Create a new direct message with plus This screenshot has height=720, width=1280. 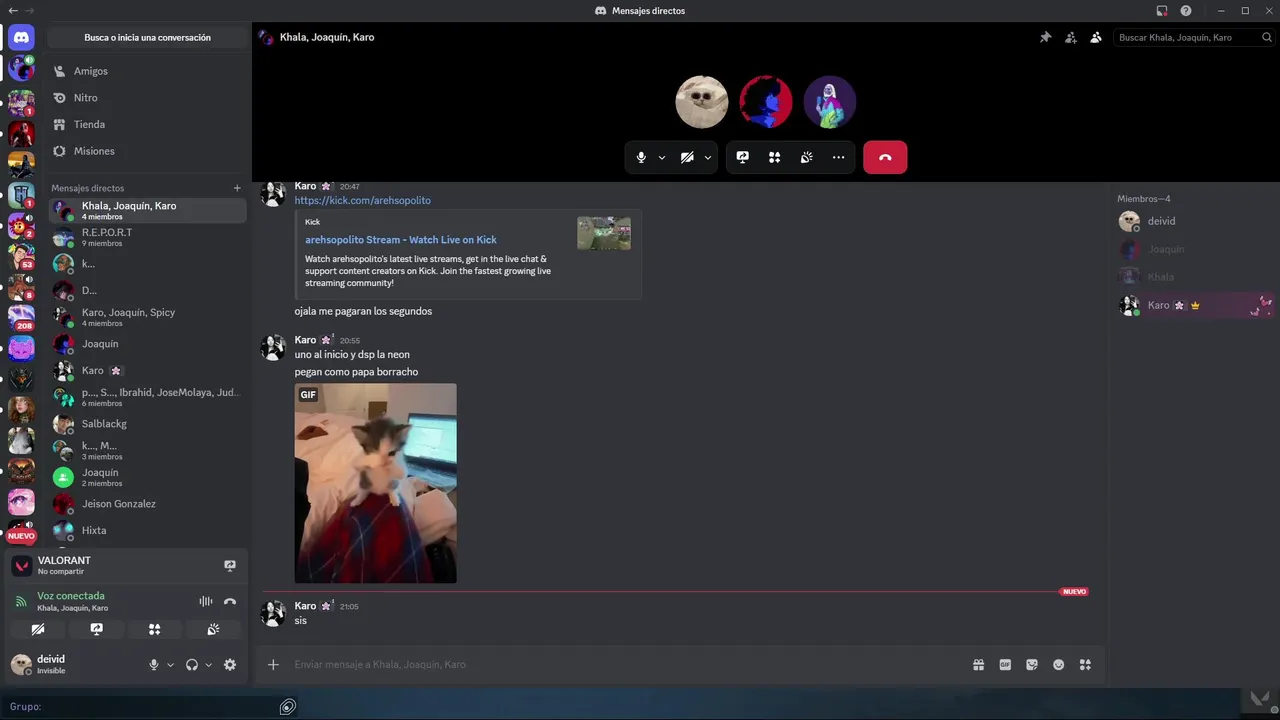(x=237, y=188)
